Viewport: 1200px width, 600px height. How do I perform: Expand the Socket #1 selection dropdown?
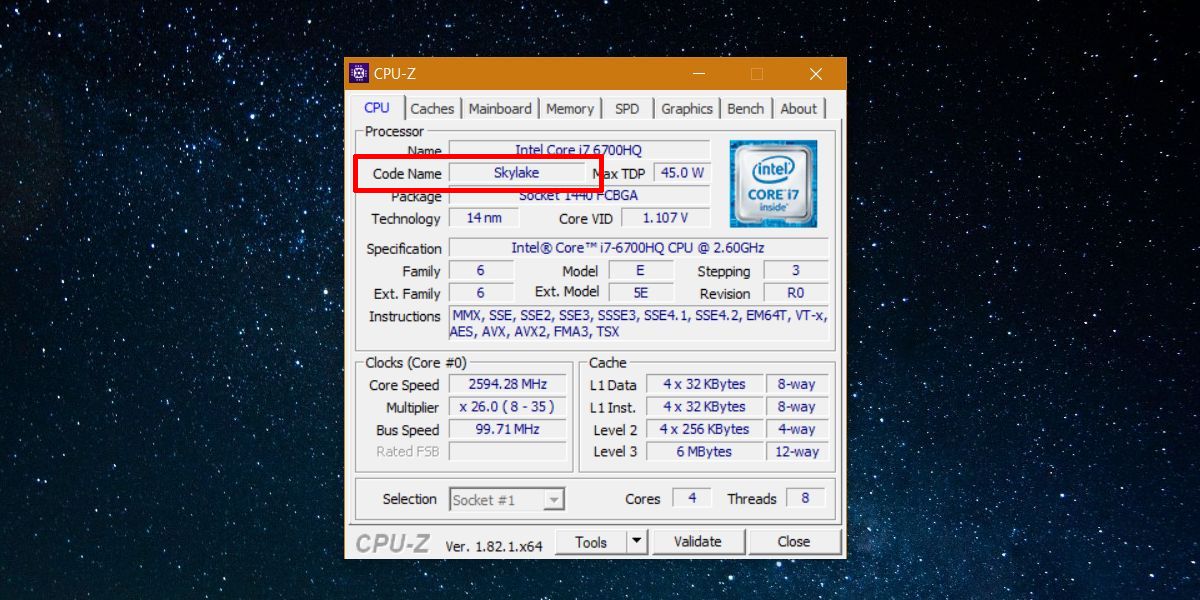coord(554,500)
